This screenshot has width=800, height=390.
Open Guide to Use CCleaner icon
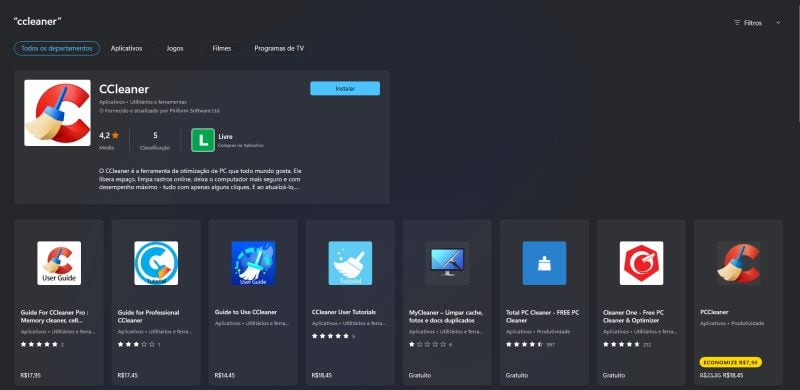[x=253, y=263]
